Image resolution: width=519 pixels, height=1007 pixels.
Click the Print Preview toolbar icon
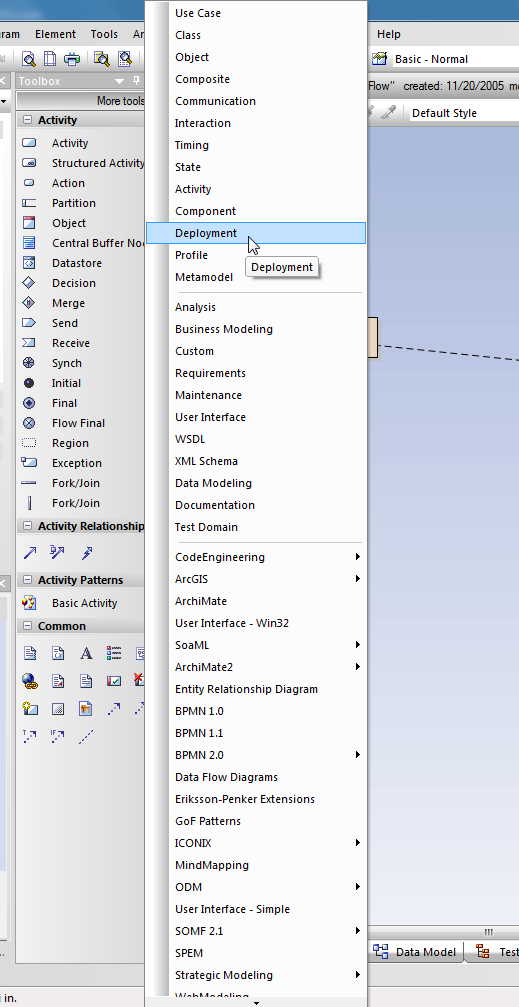[29, 59]
